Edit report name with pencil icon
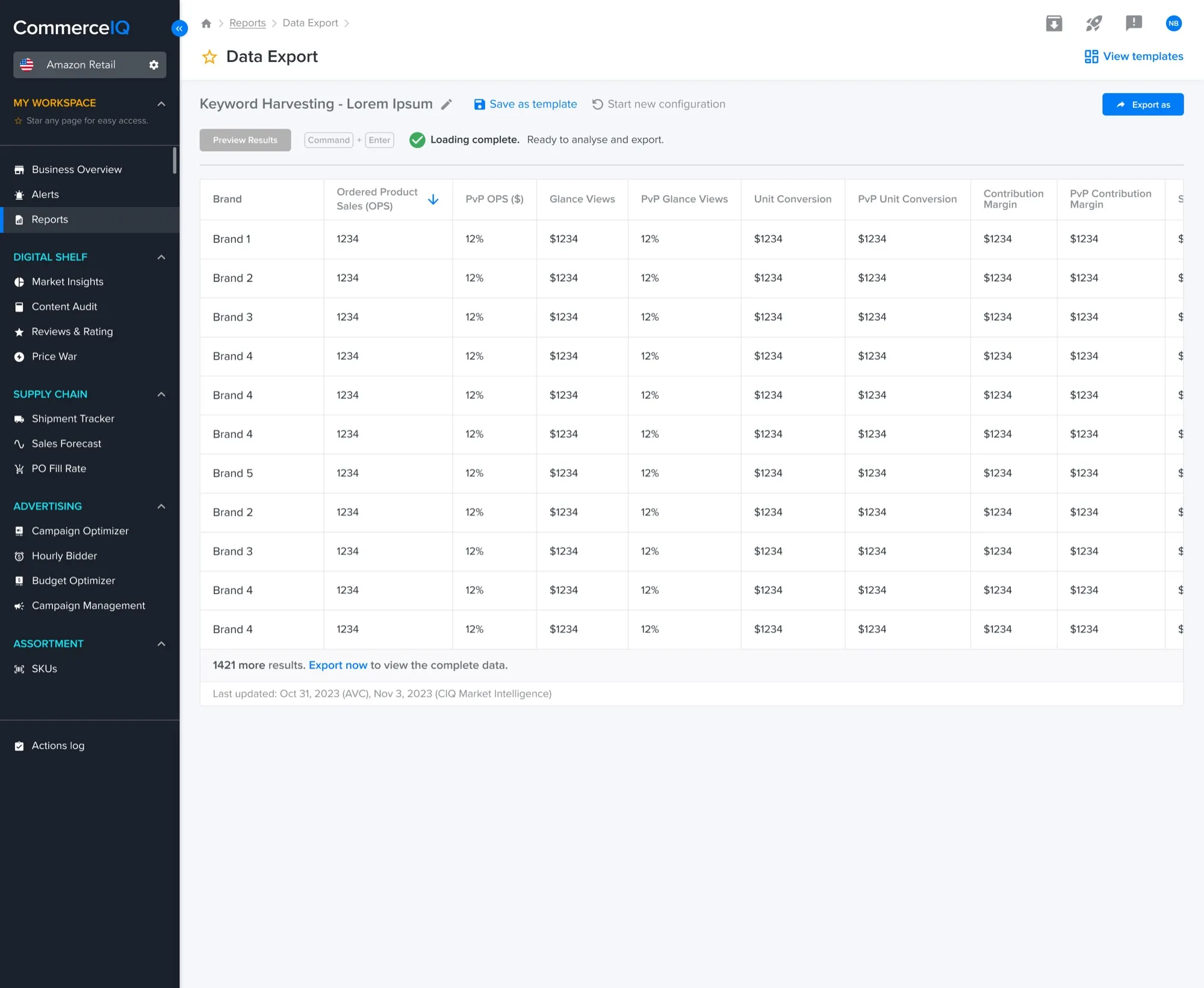The image size is (1204, 988). point(446,105)
